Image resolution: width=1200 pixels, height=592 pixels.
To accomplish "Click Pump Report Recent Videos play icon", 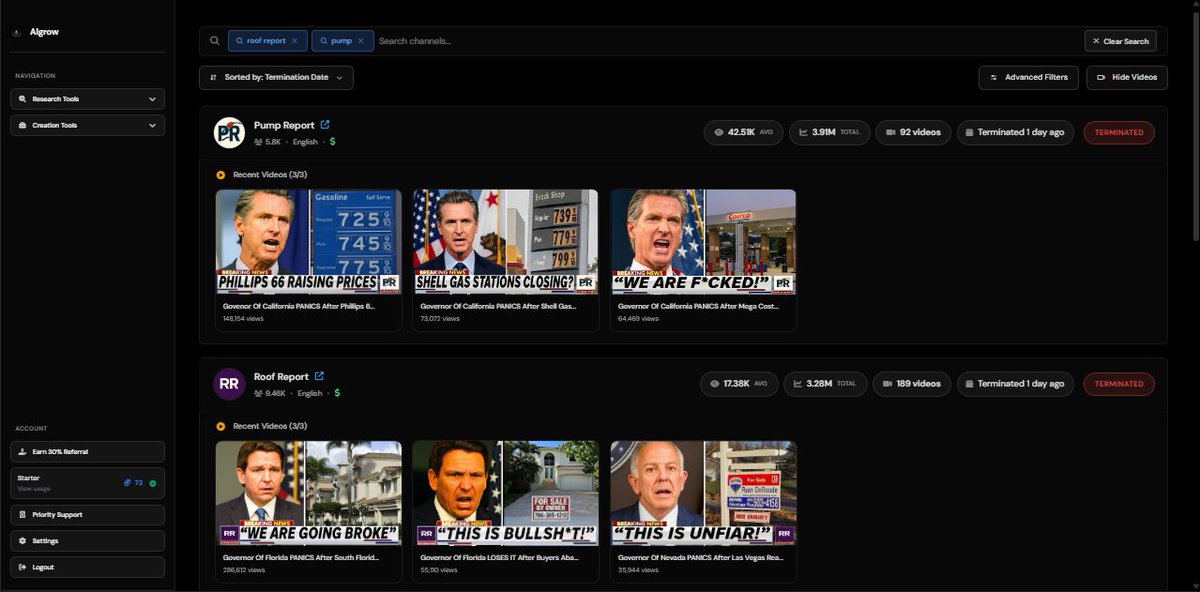I will pyautogui.click(x=221, y=174).
